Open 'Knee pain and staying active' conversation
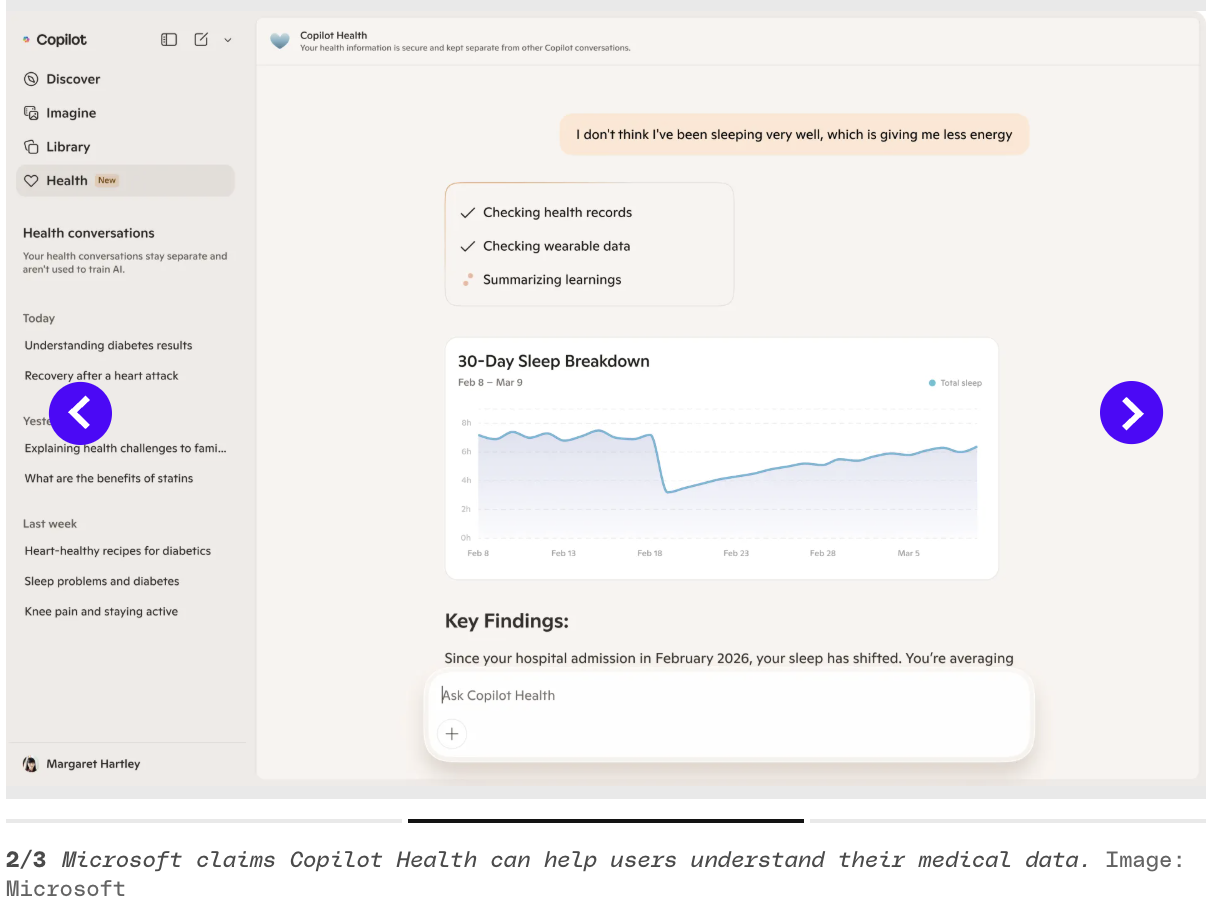This screenshot has width=1210, height=906. pyautogui.click(x=101, y=612)
